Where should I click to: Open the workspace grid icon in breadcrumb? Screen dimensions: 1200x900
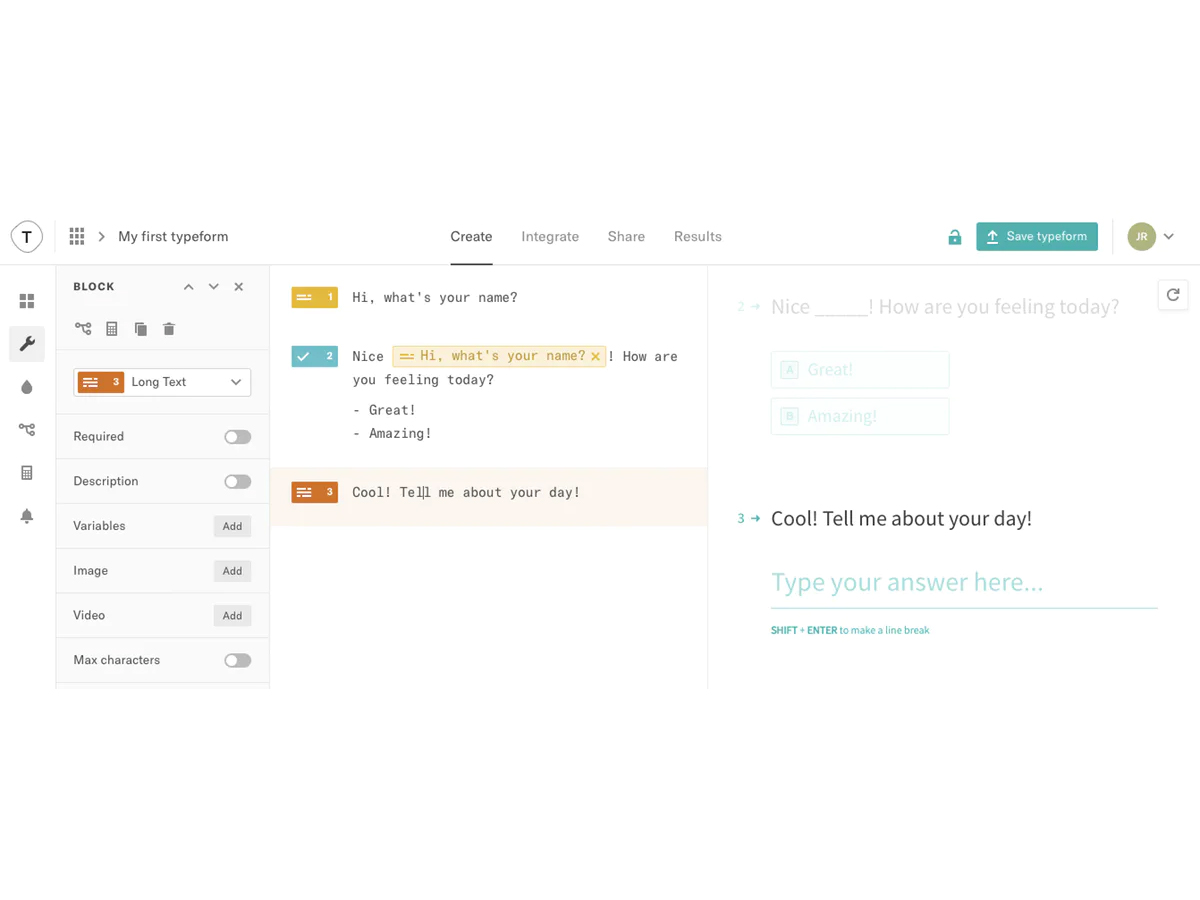tap(77, 237)
